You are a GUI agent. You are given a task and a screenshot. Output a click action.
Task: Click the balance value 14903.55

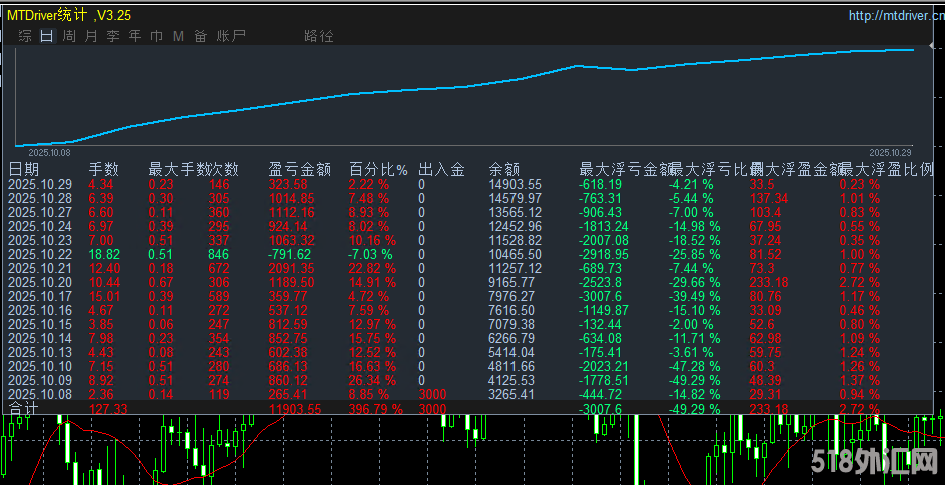point(515,184)
